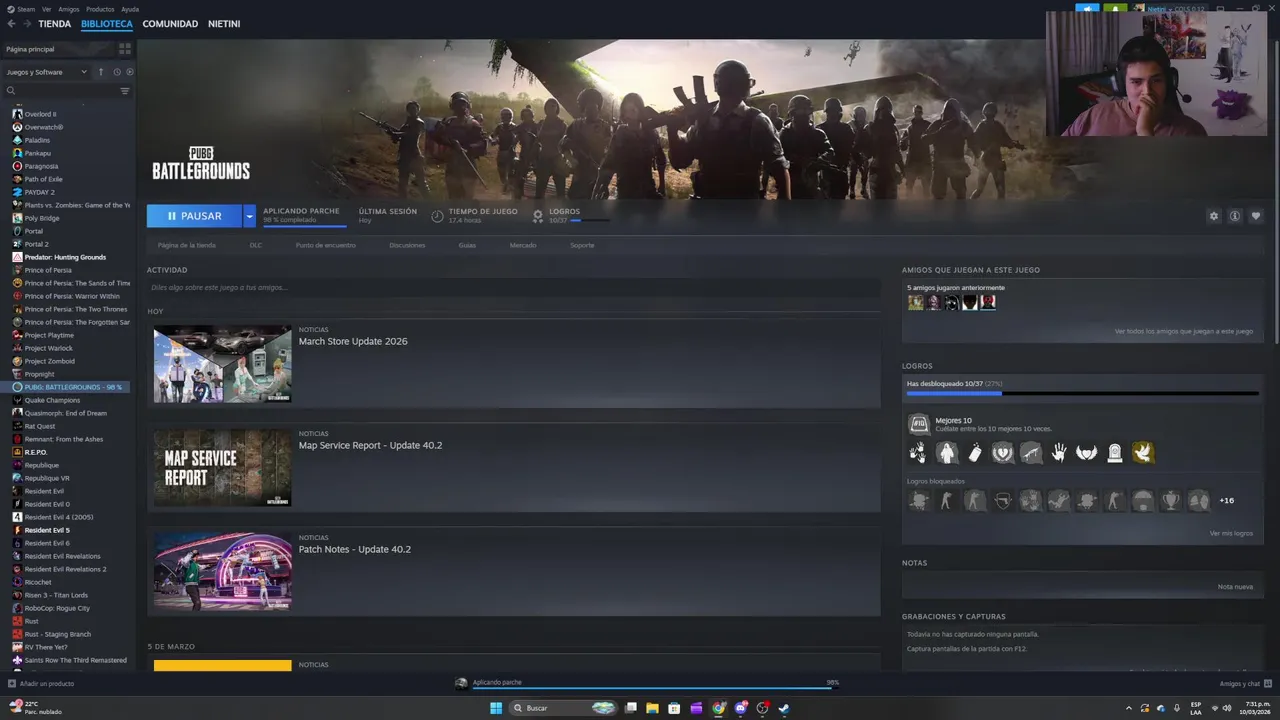Open the March Store Update 2026 thumbnail
The image size is (1280, 720).
[x=223, y=363]
